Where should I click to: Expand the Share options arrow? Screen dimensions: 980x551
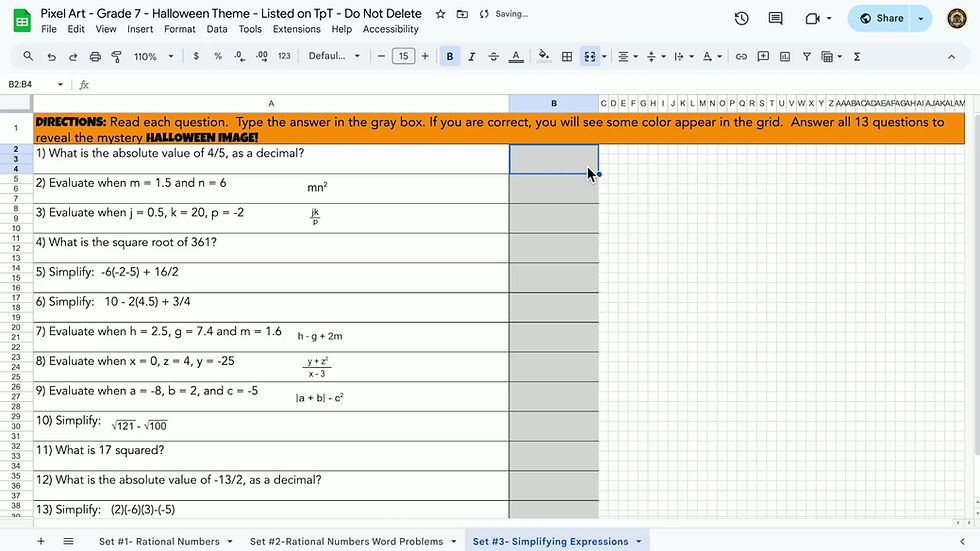point(921,19)
